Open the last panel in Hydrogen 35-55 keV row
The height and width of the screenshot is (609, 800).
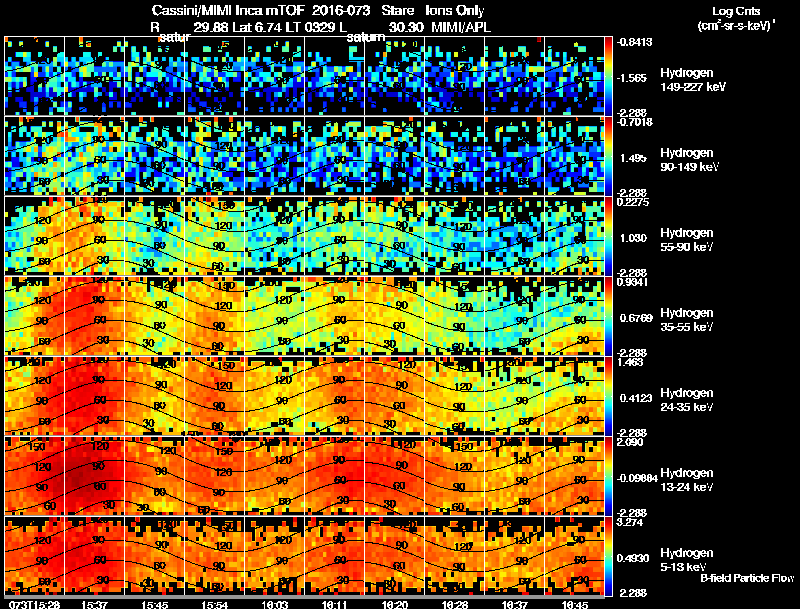[574, 316]
